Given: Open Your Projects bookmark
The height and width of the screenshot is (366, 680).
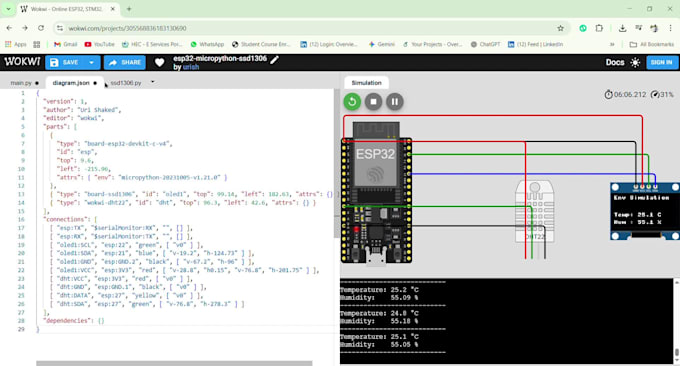Looking at the screenshot, I should click(x=432, y=44).
